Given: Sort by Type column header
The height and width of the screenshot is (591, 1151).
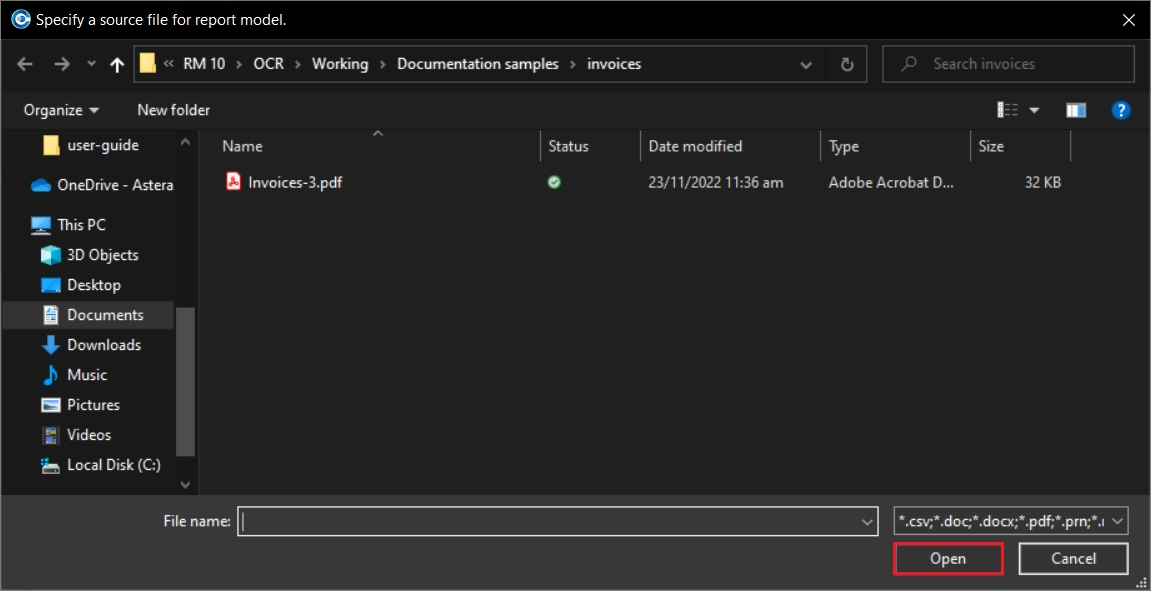Looking at the screenshot, I should point(843,146).
